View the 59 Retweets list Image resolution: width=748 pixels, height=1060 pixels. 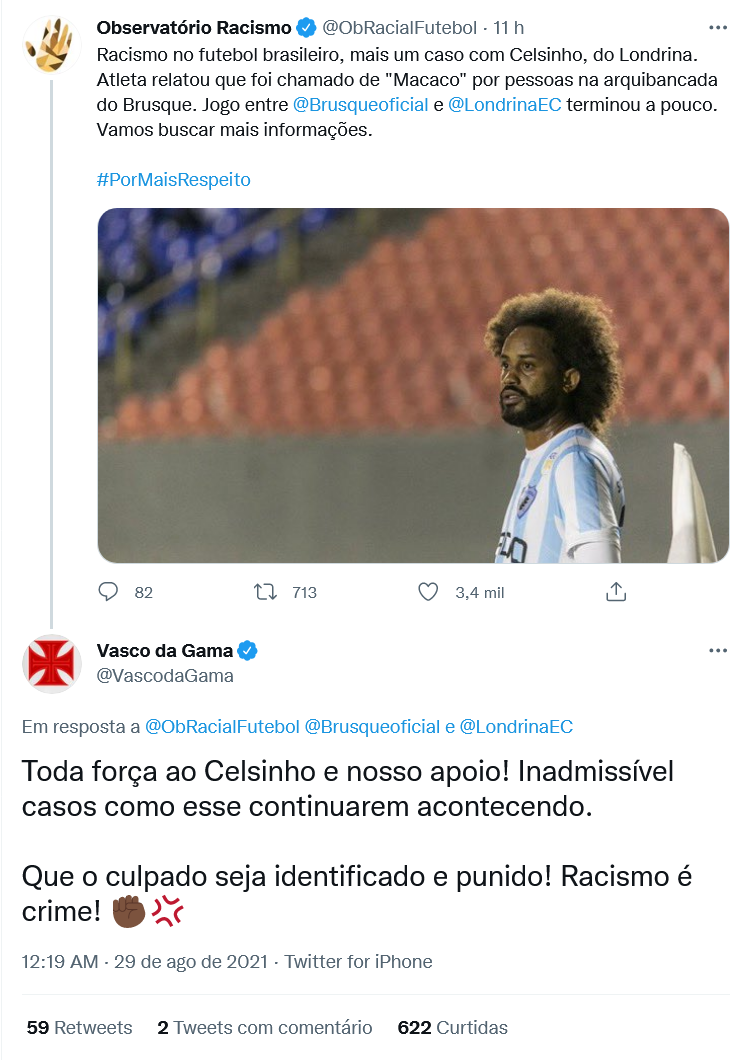[79, 1028]
